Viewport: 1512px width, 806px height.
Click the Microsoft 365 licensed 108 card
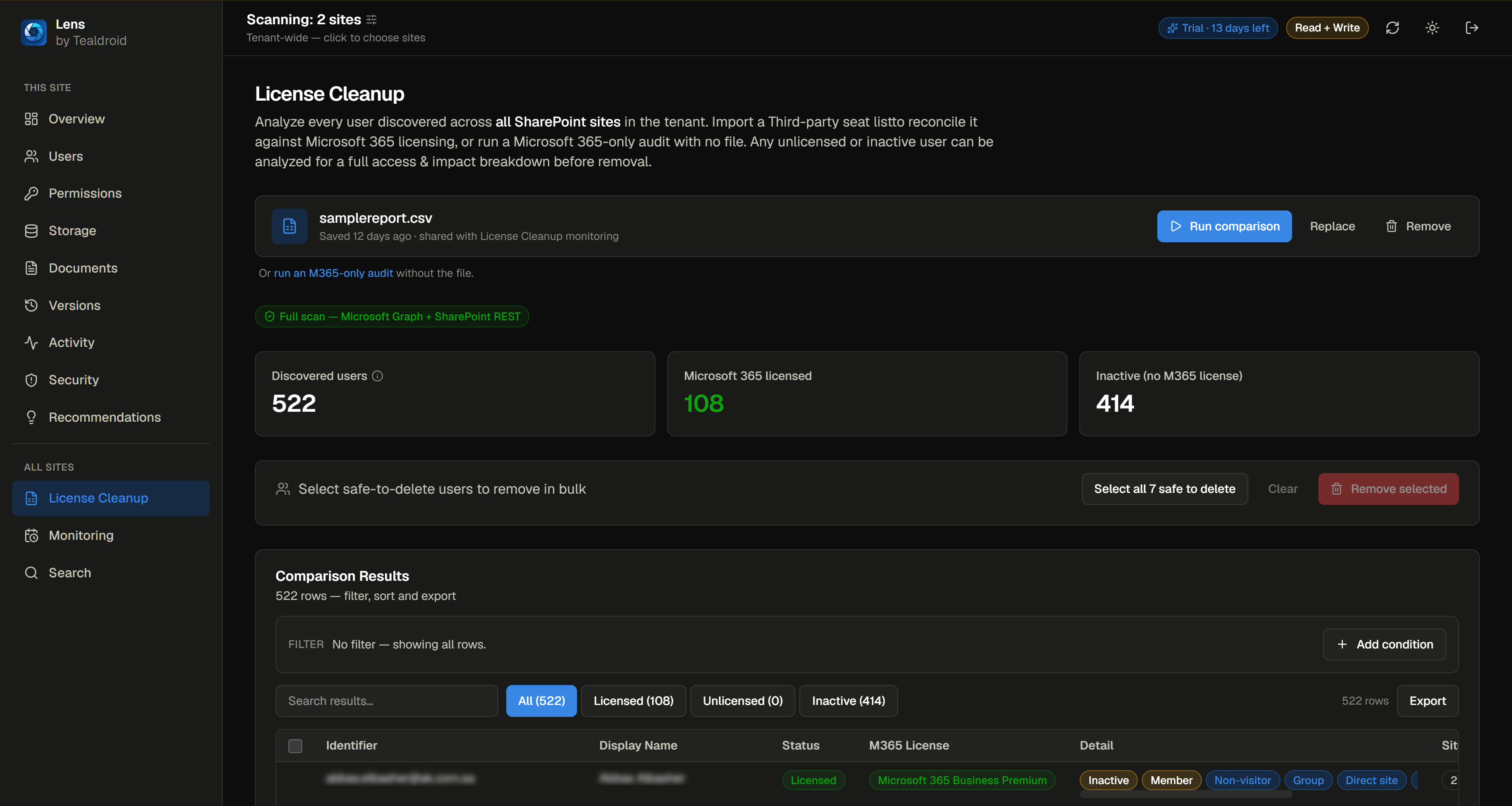867,394
